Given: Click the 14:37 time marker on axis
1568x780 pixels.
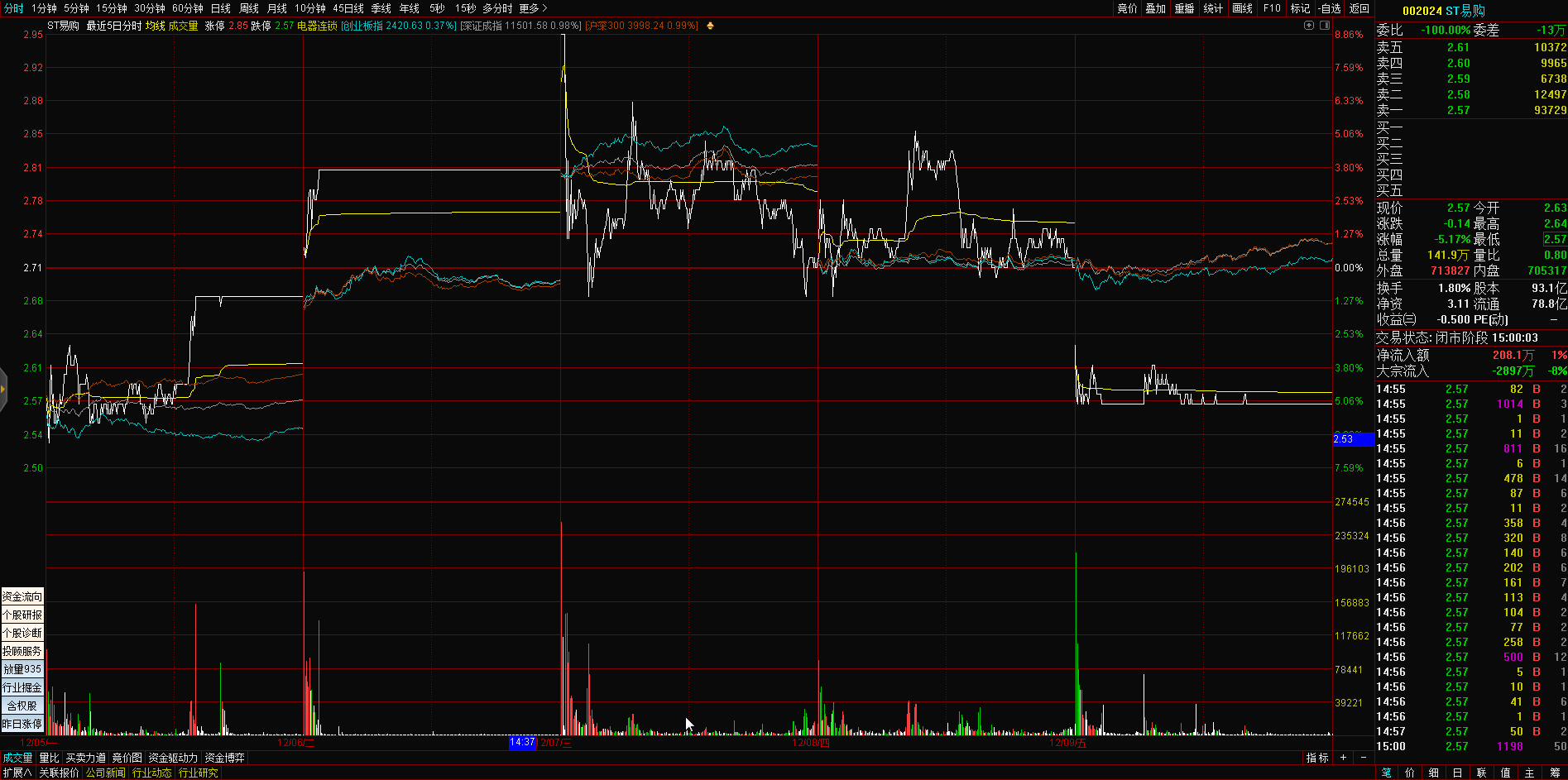Looking at the screenshot, I should point(522,742).
